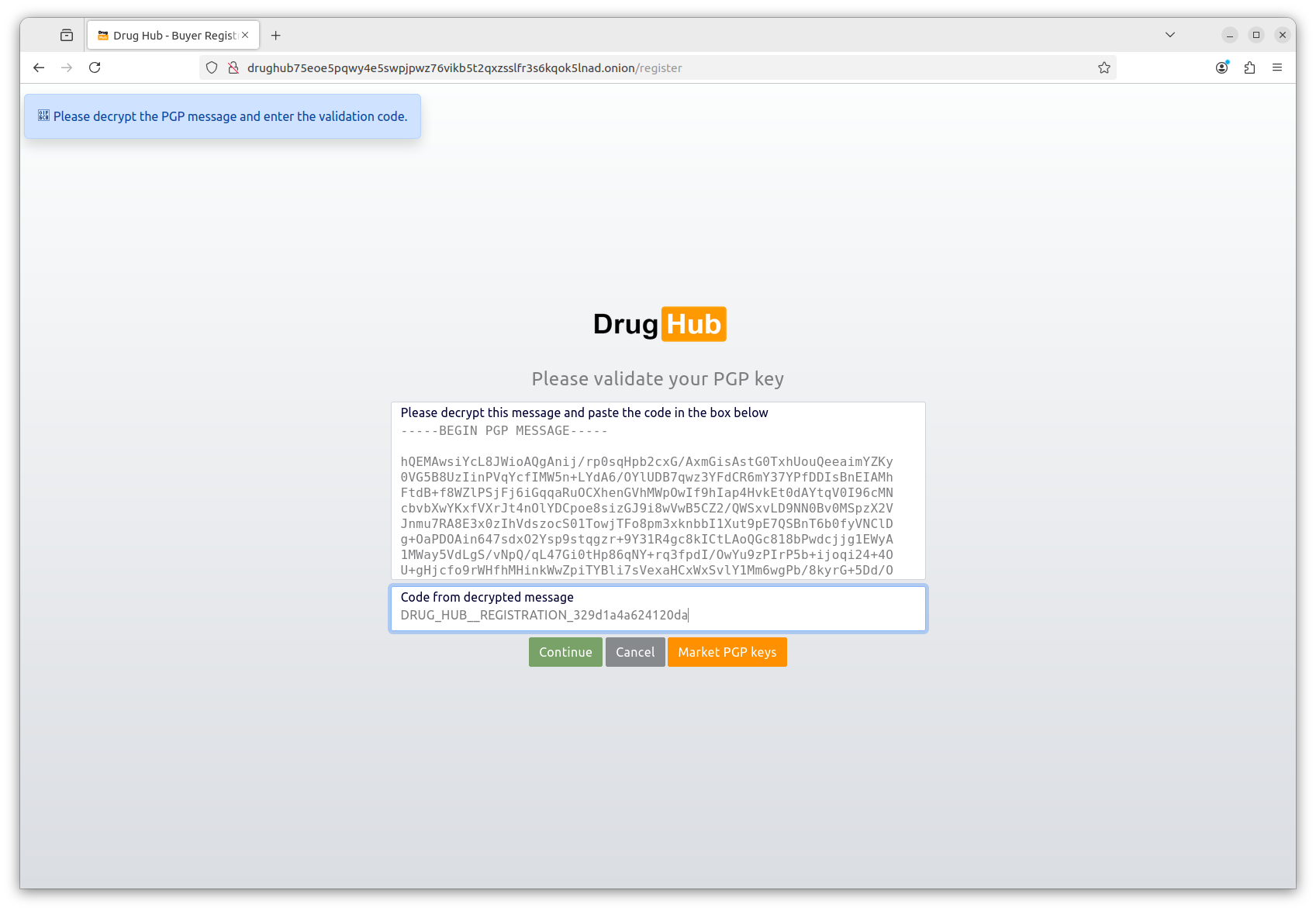Select the validation code input field
The height and width of the screenshot is (911, 1316).
(658, 614)
